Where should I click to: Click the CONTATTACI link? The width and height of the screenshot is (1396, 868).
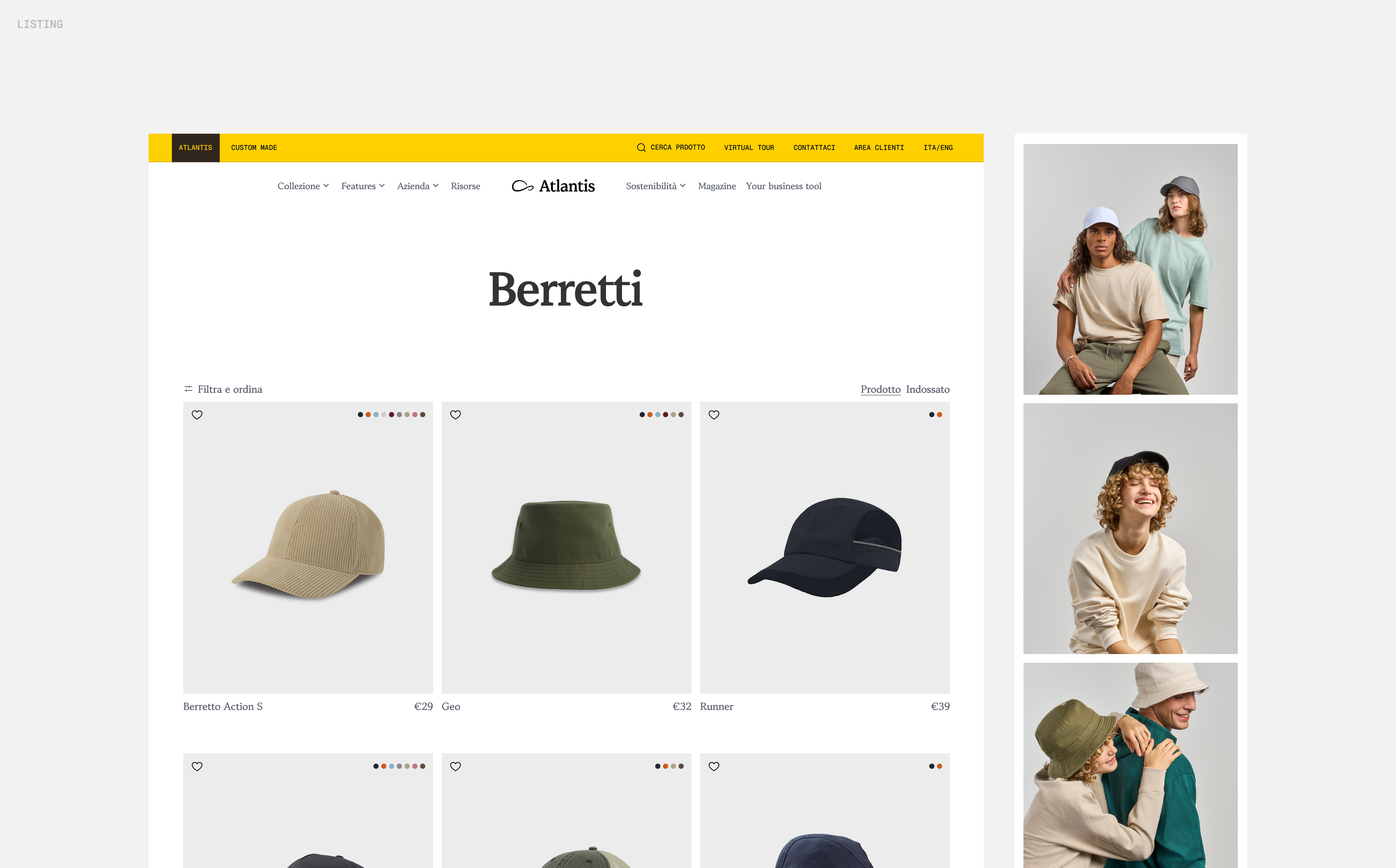pos(814,148)
